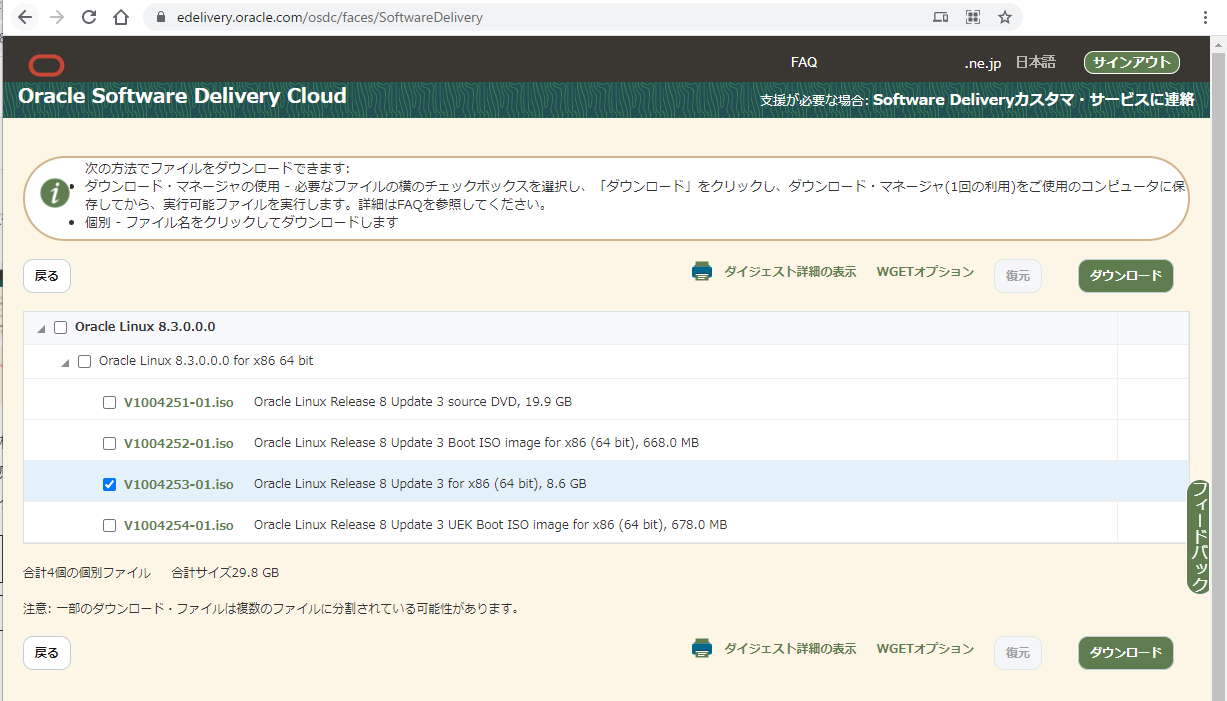This screenshot has width=1227, height=701.
Task: Go to the browser home page icon
Action: click(121, 17)
